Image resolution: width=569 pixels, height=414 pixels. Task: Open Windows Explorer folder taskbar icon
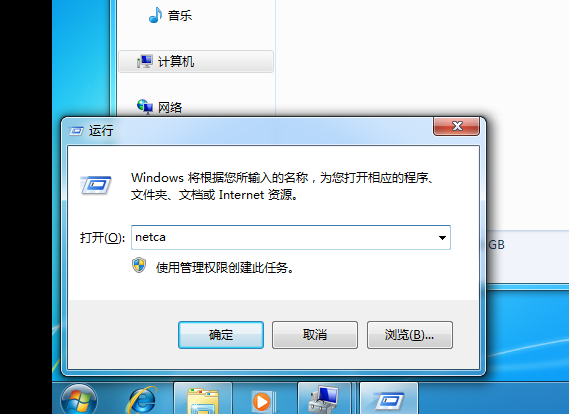click(x=203, y=399)
